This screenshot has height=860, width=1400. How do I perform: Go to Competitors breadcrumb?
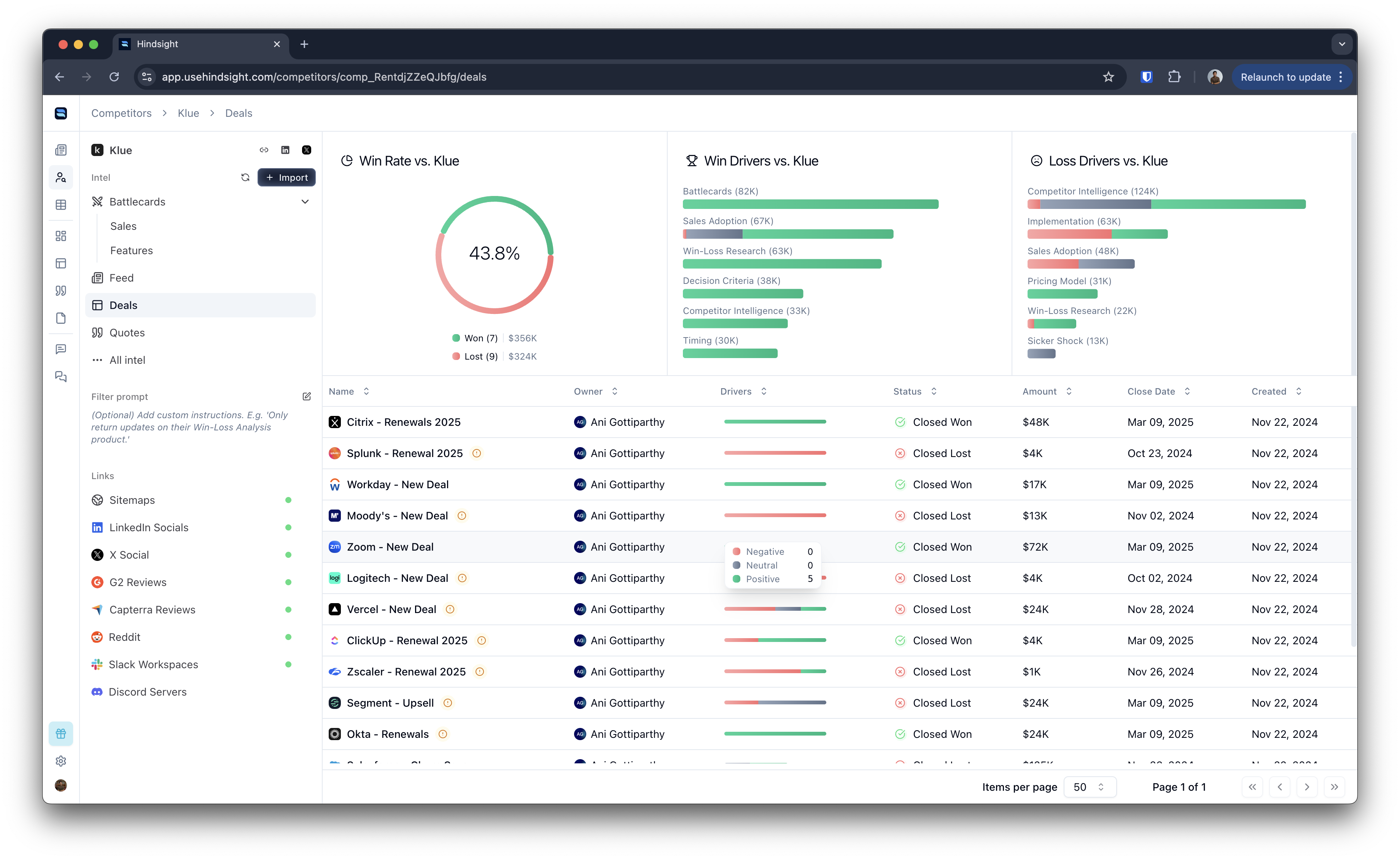[x=121, y=113]
